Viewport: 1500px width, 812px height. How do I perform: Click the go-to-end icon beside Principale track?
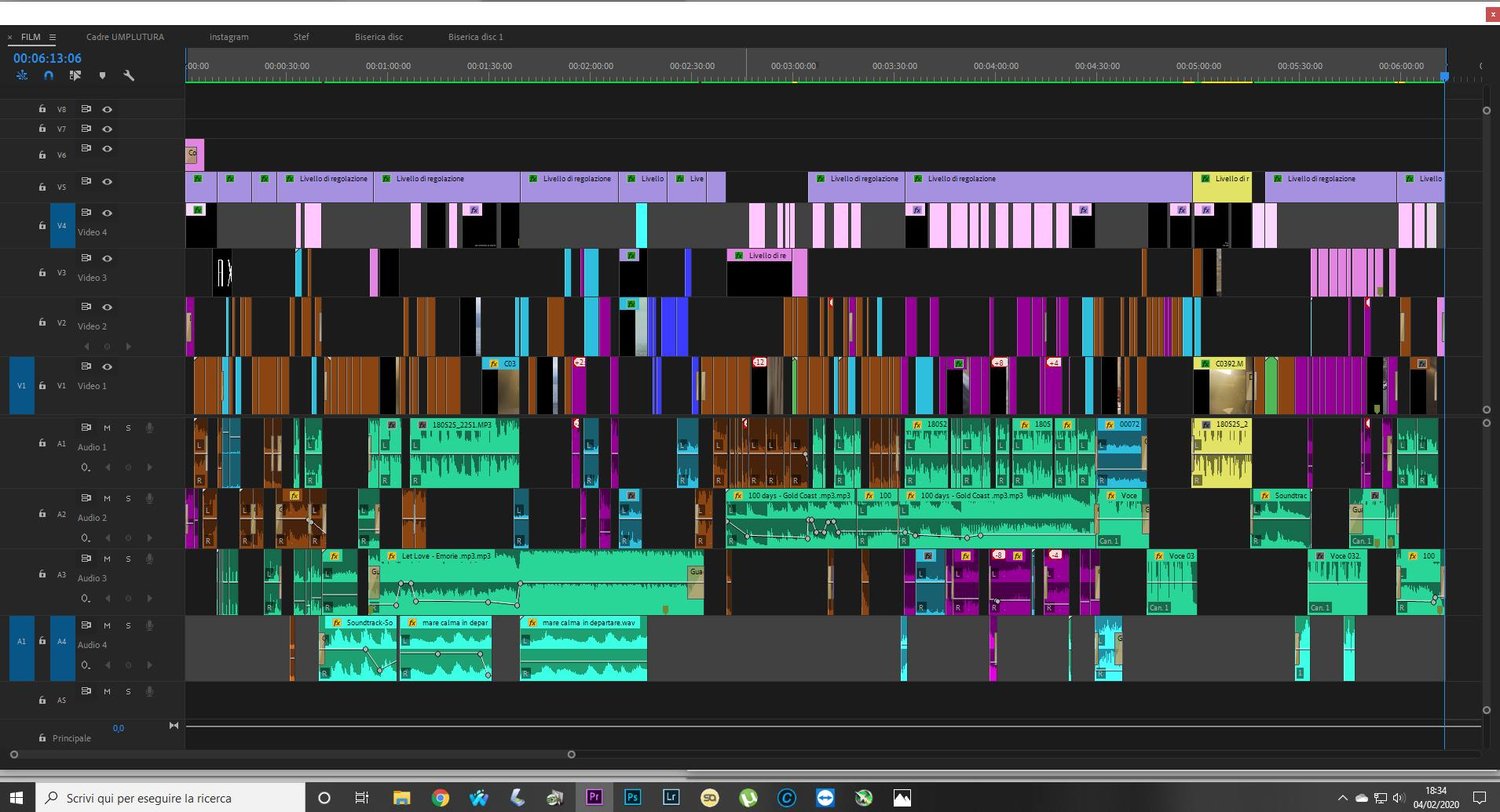[174, 726]
